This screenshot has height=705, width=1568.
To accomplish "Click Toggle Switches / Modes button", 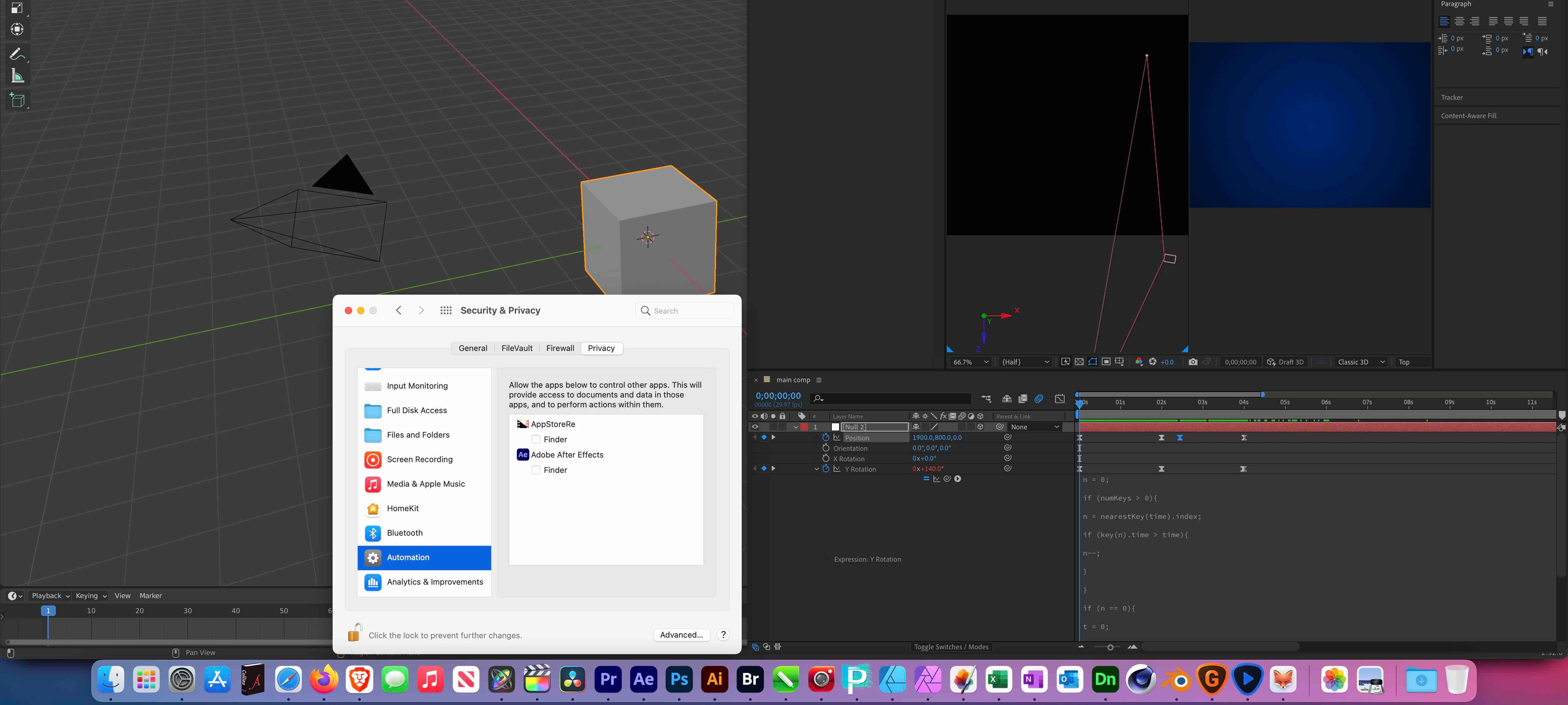I will (x=951, y=647).
